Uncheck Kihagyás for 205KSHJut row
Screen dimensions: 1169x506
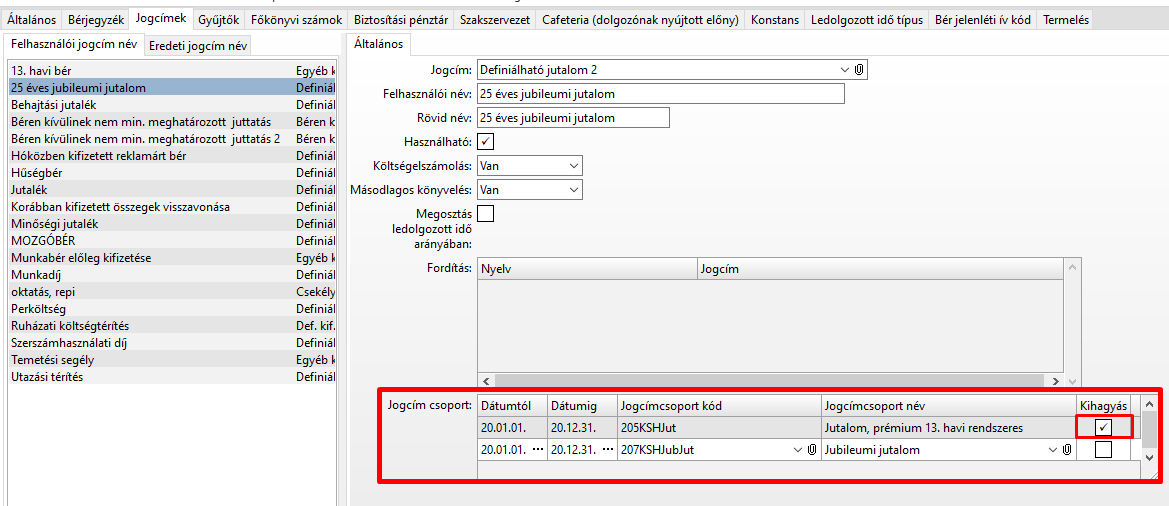pos(1103,428)
